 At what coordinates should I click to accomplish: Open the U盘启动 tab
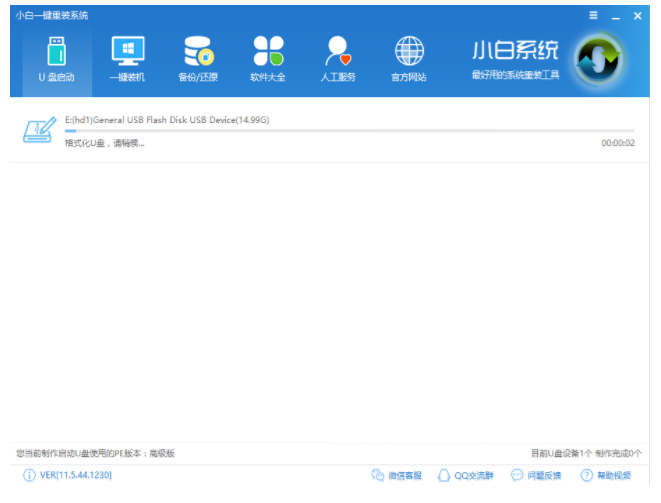coord(56,58)
